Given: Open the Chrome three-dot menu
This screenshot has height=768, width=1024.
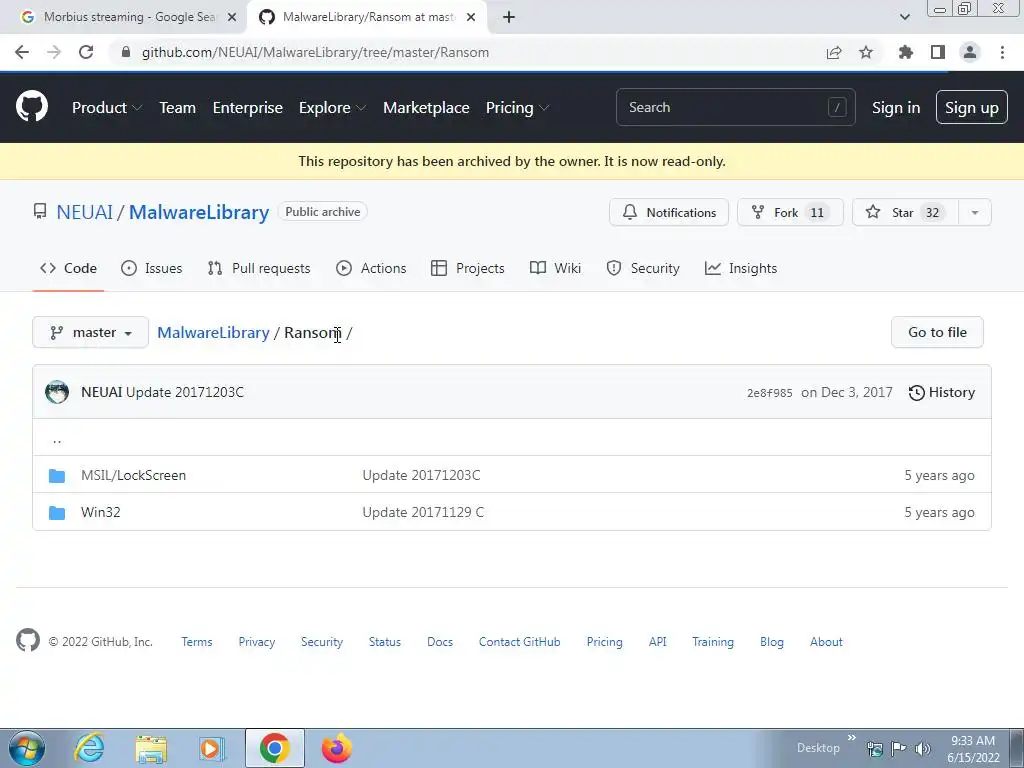Looking at the screenshot, I should 1002,52.
